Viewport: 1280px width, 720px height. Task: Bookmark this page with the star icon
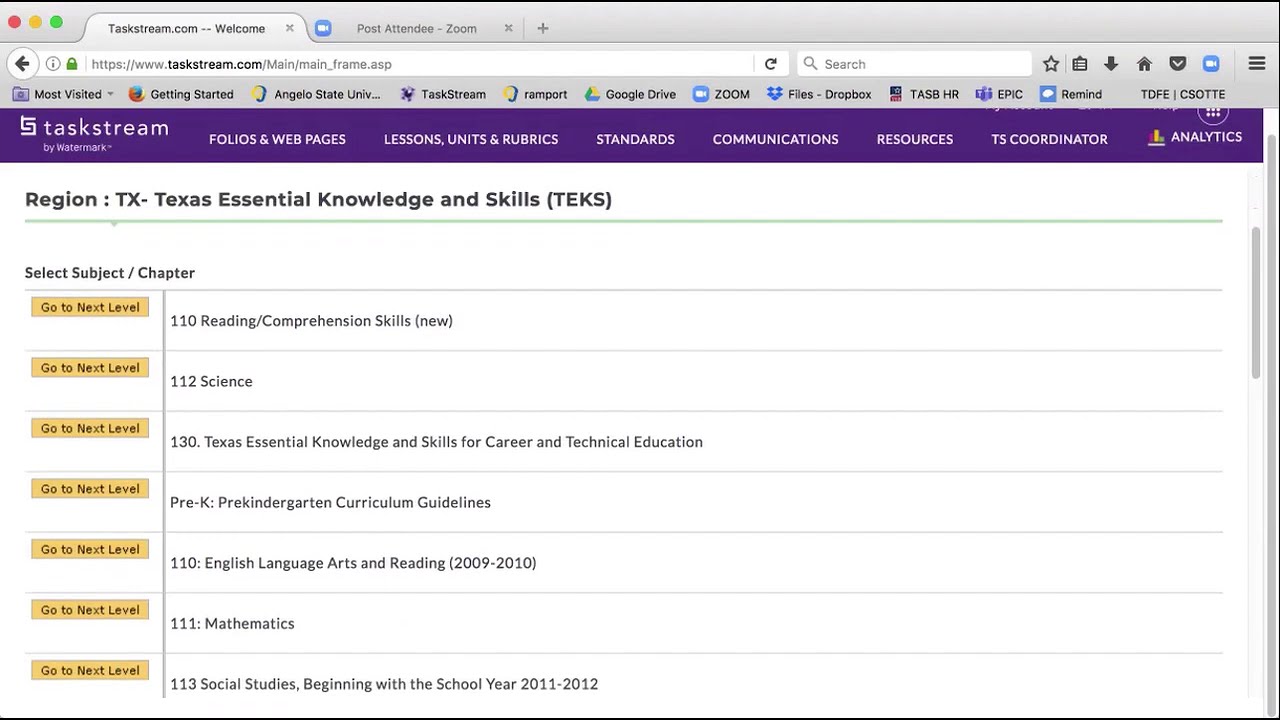coord(1051,64)
